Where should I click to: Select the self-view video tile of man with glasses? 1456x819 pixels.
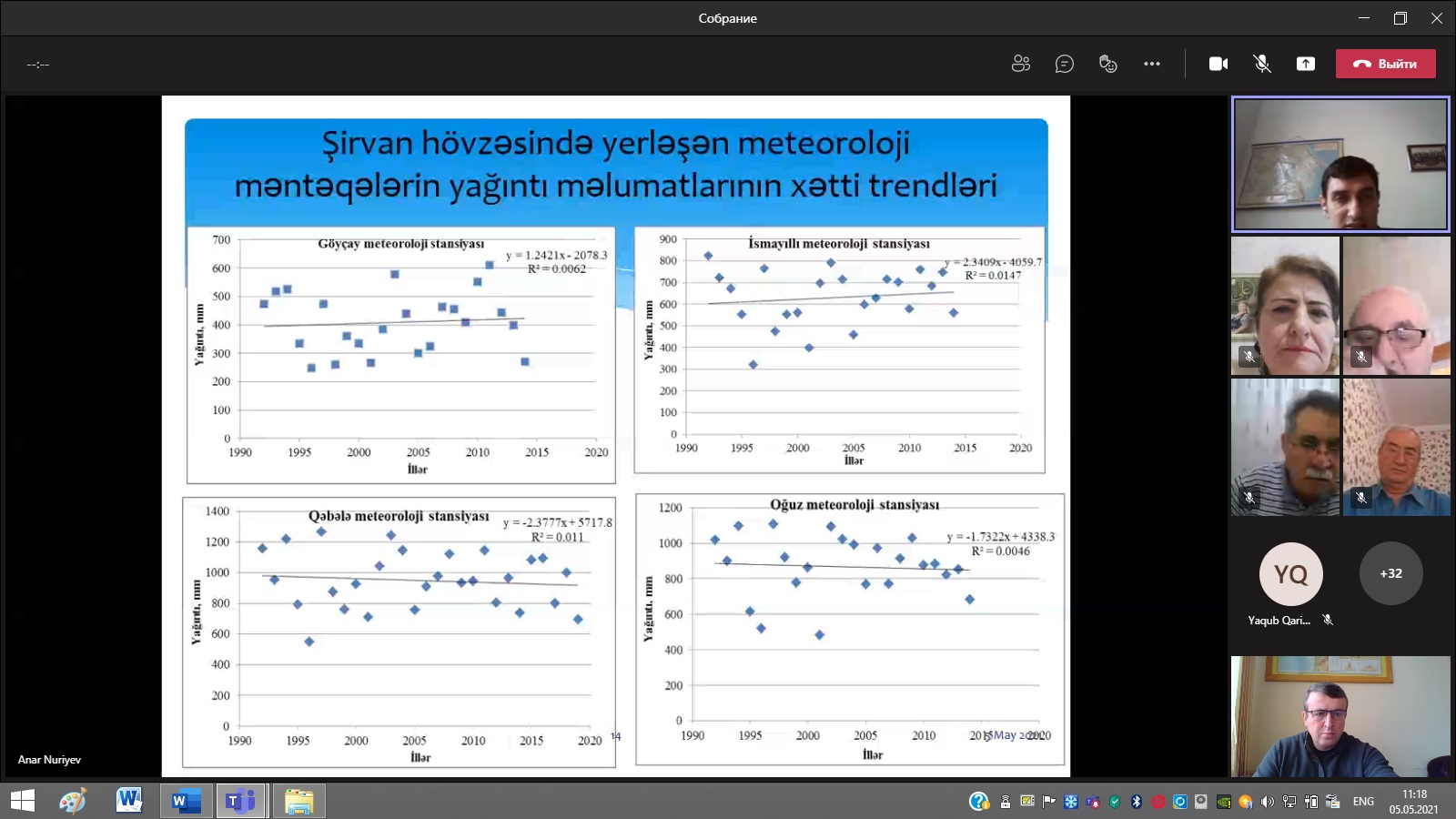pos(1340,716)
